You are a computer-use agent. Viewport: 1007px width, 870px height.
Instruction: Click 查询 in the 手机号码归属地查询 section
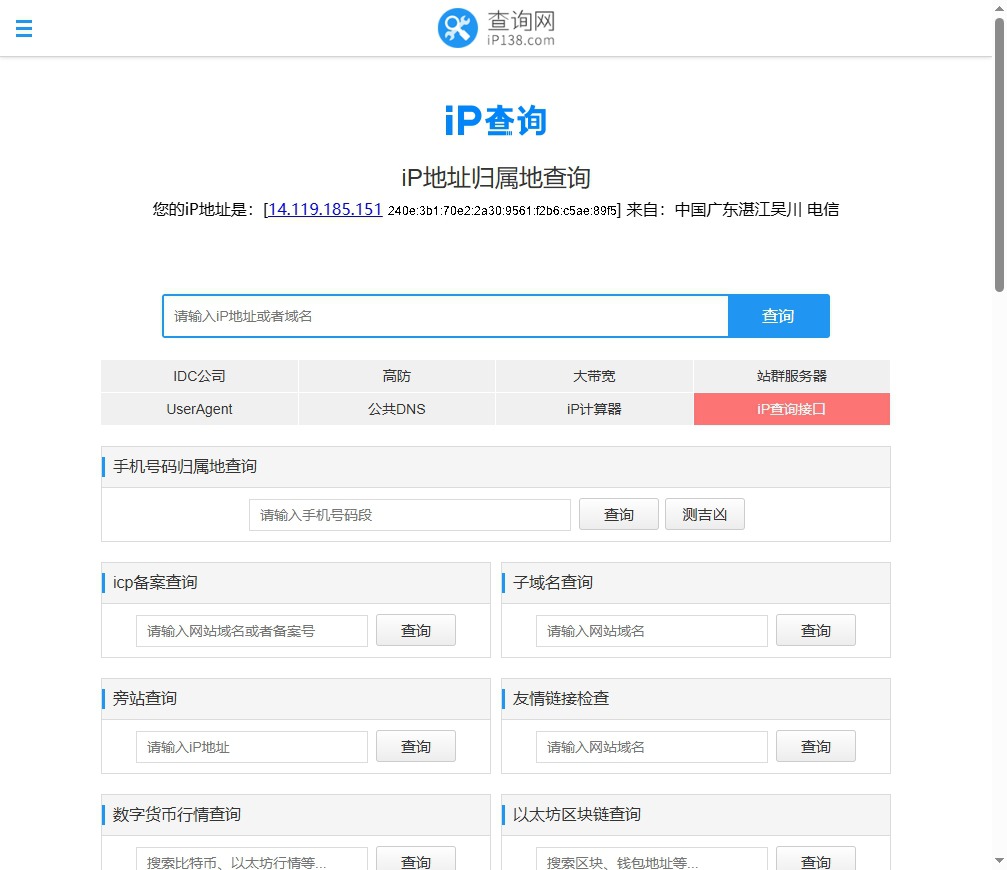[x=618, y=514]
